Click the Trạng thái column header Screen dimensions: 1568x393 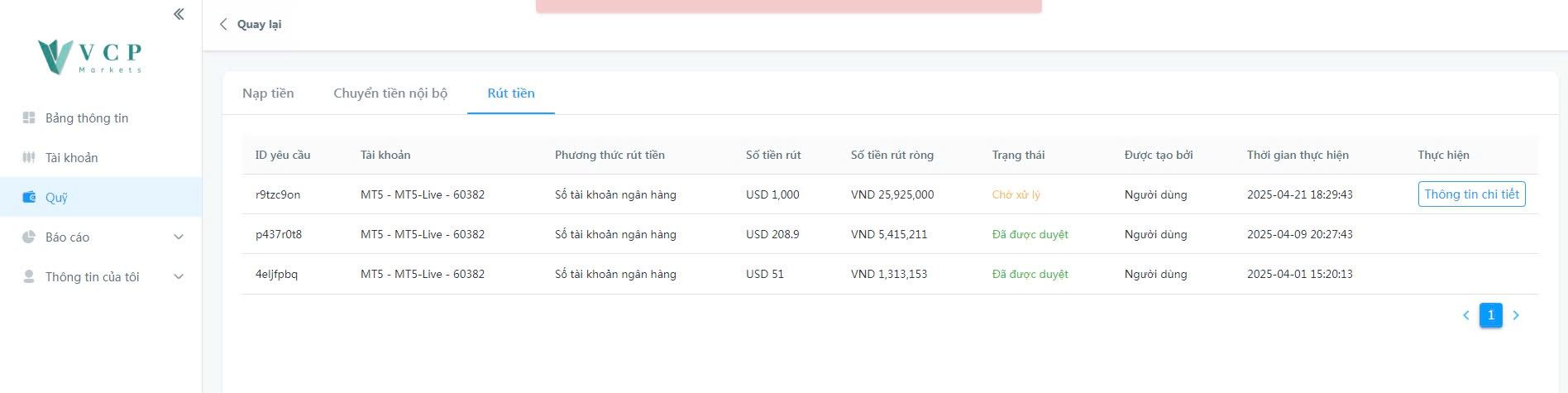(x=1018, y=155)
